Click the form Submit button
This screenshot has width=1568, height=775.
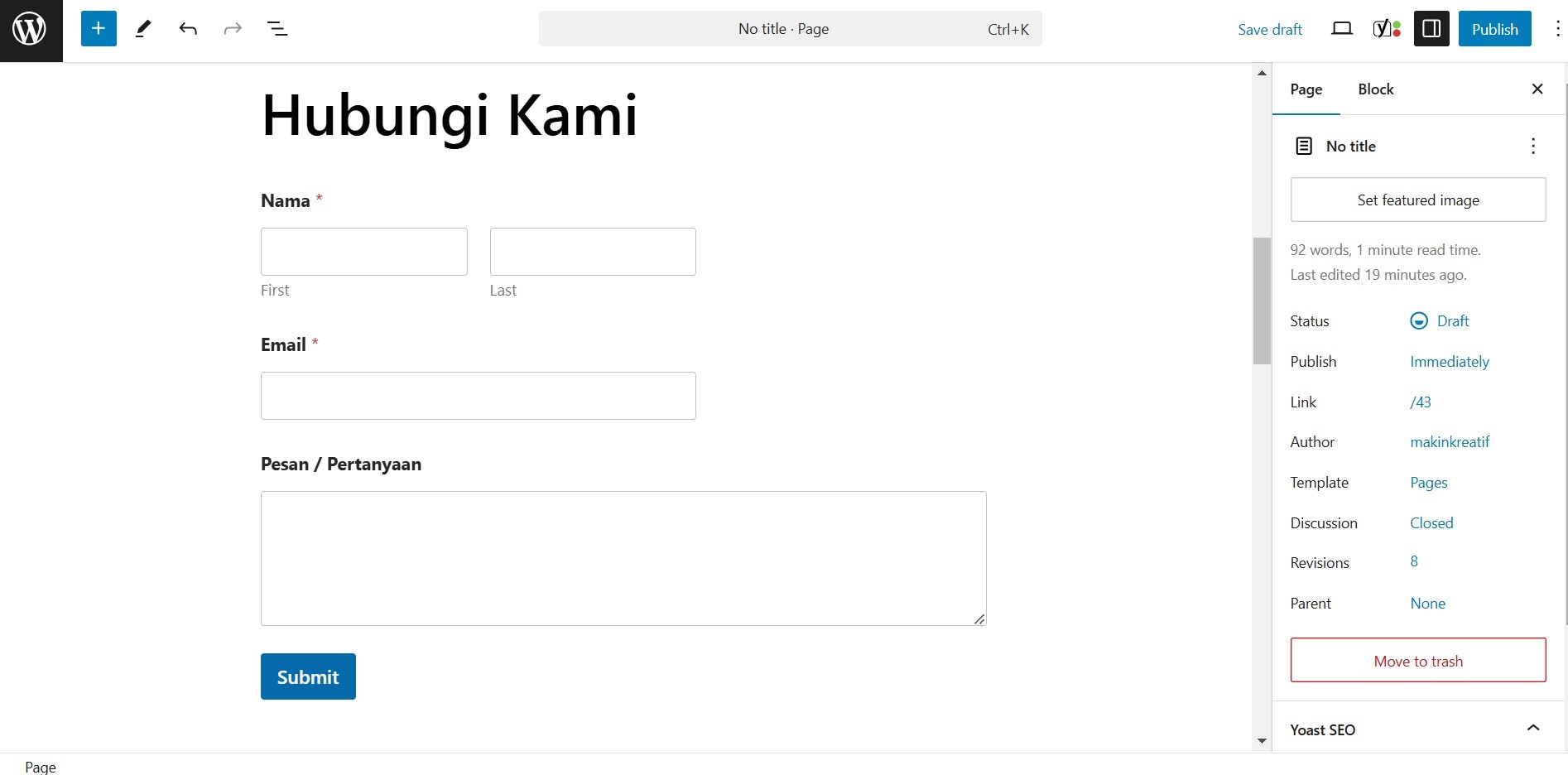pos(308,676)
